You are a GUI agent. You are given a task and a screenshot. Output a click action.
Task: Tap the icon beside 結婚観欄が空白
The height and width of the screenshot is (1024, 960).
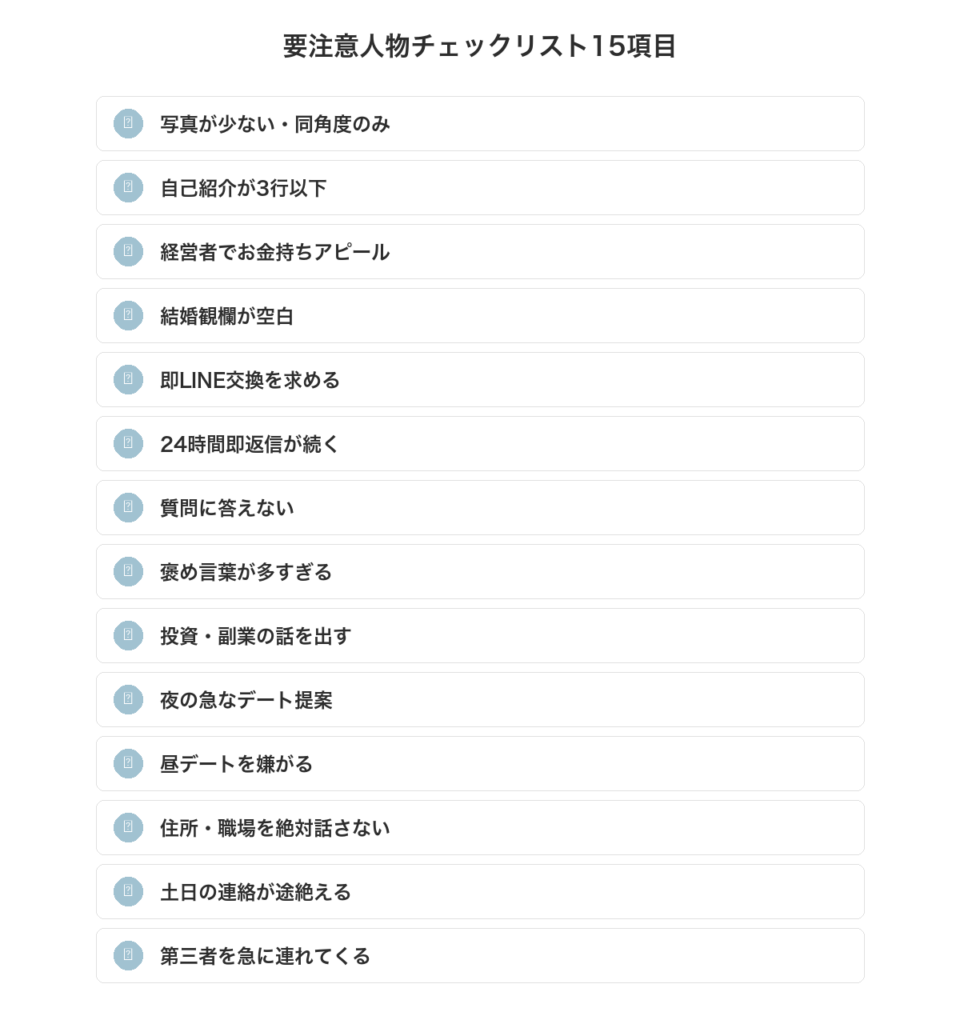point(128,316)
